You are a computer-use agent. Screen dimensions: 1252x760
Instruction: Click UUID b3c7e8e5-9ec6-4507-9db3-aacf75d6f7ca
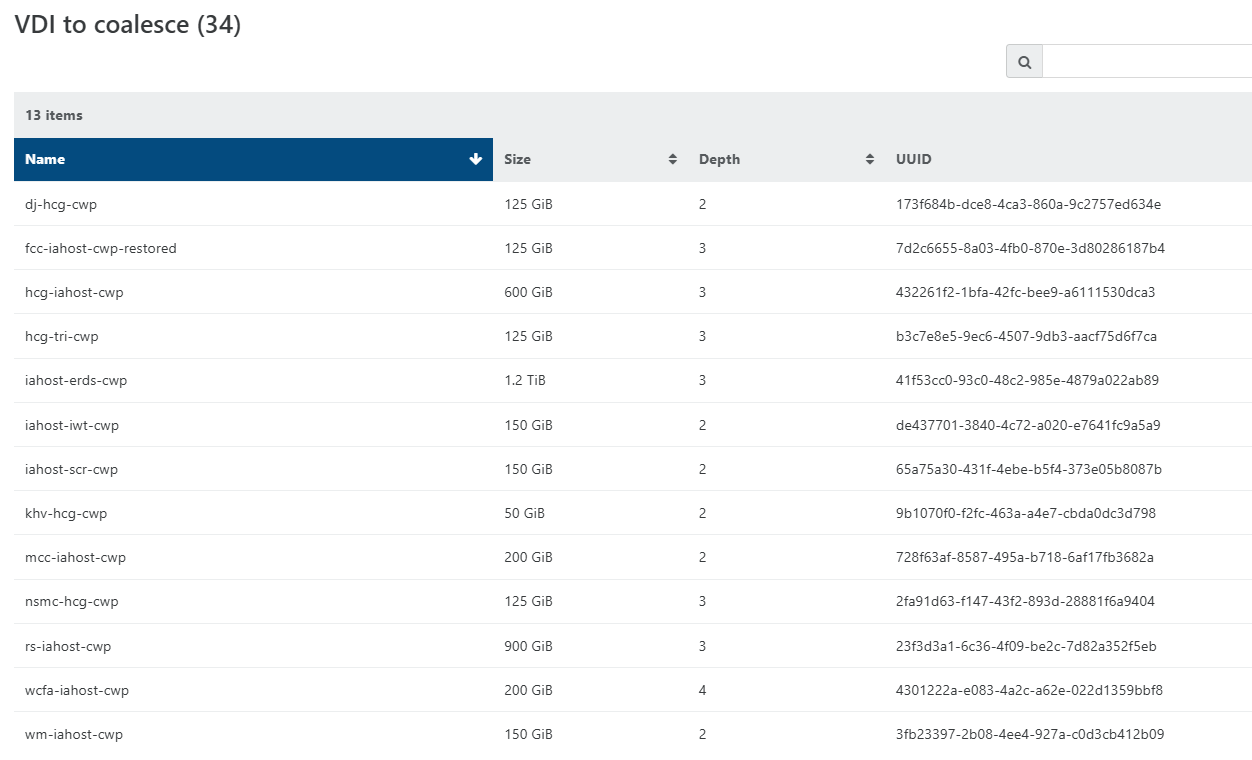[x=1026, y=336]
